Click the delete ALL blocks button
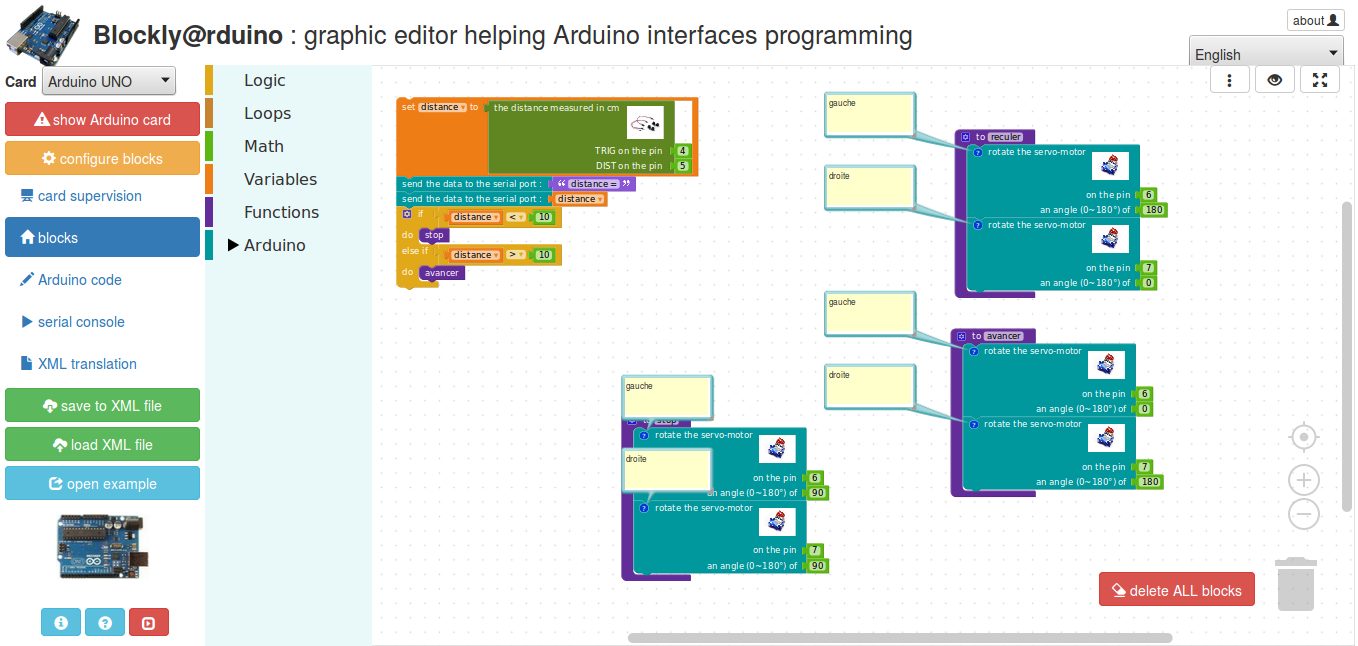This screenshot has height=646, width=1358. click(x=1176, y=590)
